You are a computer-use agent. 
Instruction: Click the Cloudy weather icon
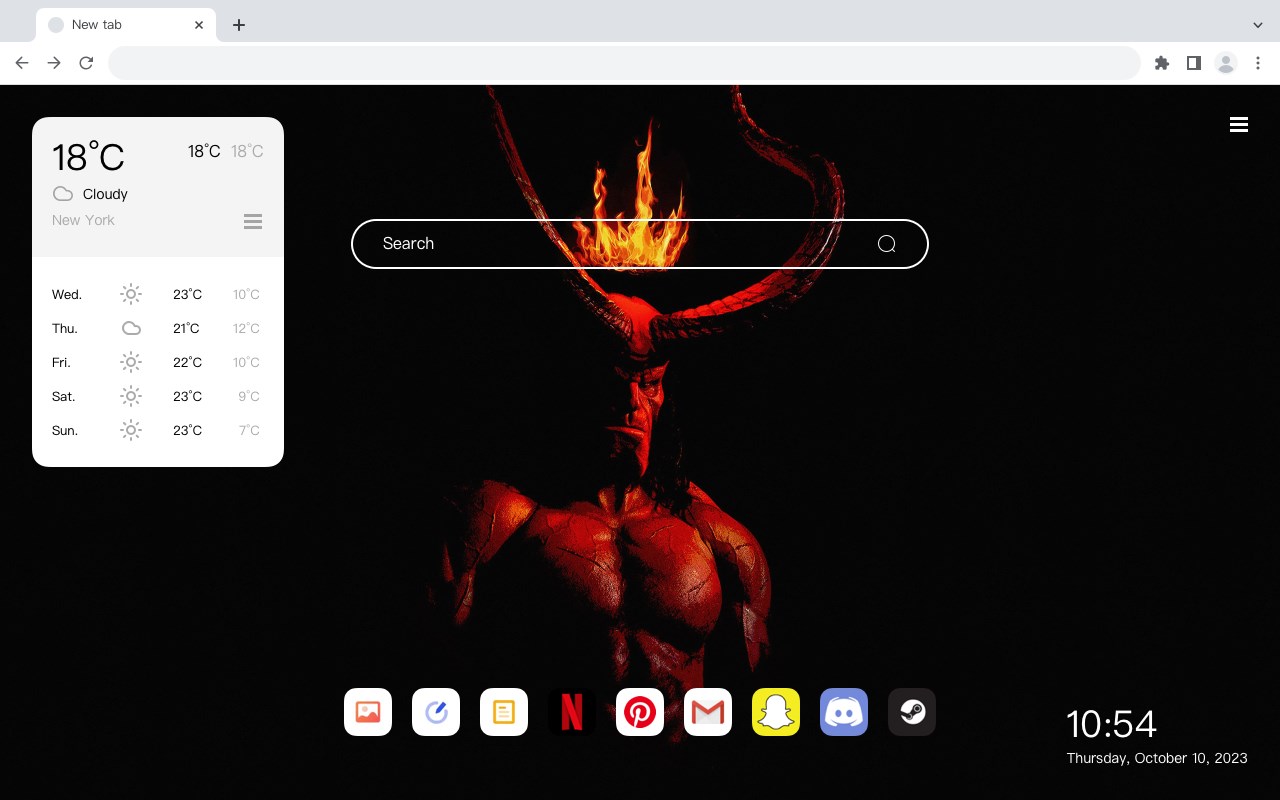click(63, 194)
